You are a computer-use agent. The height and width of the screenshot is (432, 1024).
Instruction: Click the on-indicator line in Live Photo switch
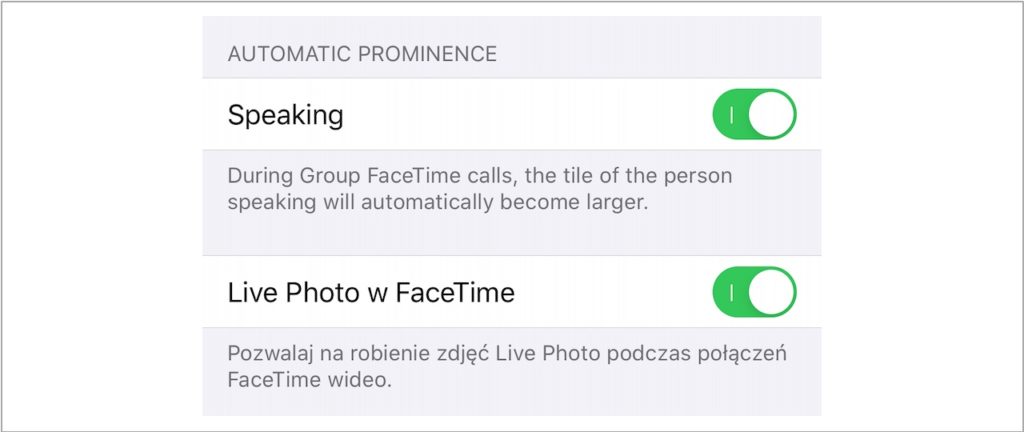pyautogui.click(x=732, y=292)
